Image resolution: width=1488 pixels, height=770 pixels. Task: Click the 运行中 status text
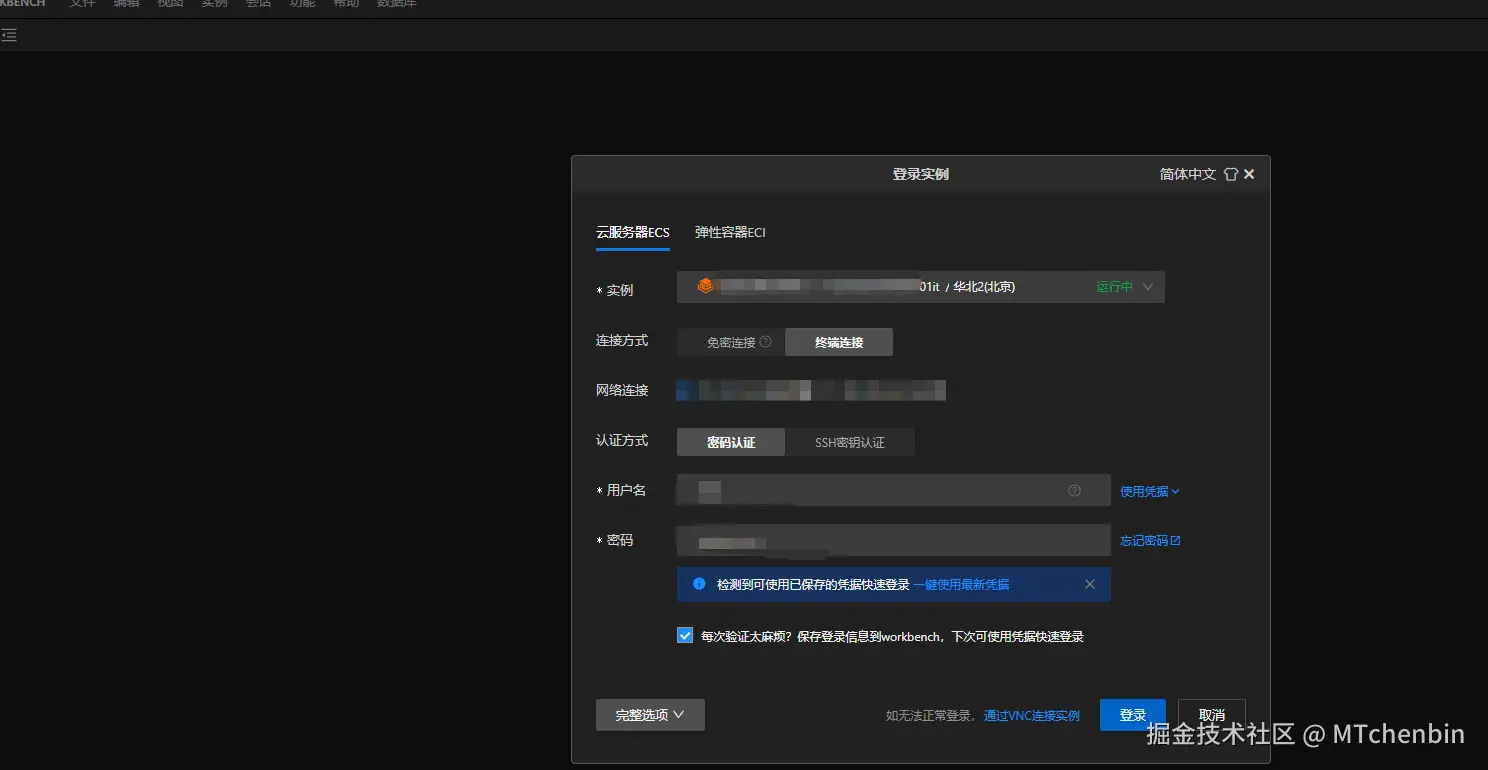[x=1114, y=287]
